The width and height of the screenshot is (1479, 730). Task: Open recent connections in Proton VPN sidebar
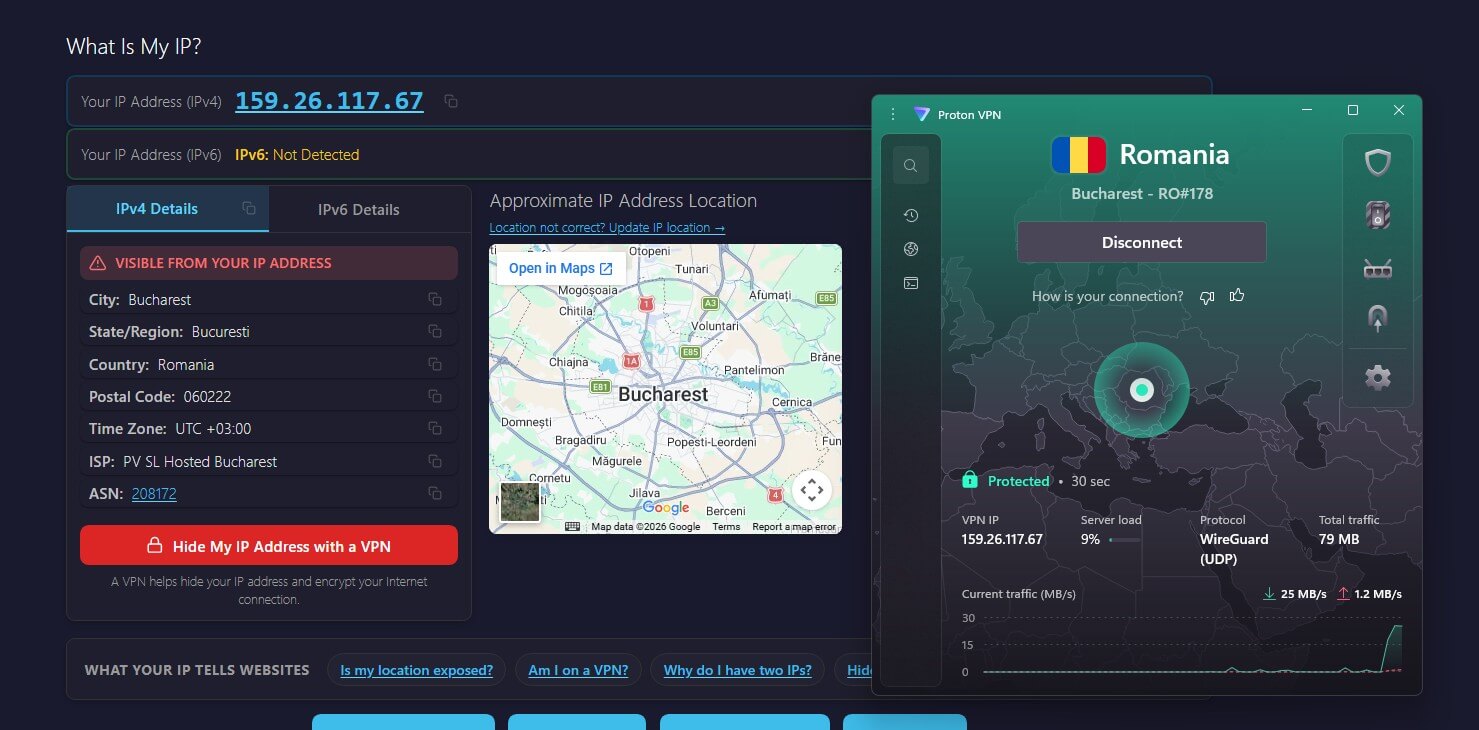coord(910,215)
